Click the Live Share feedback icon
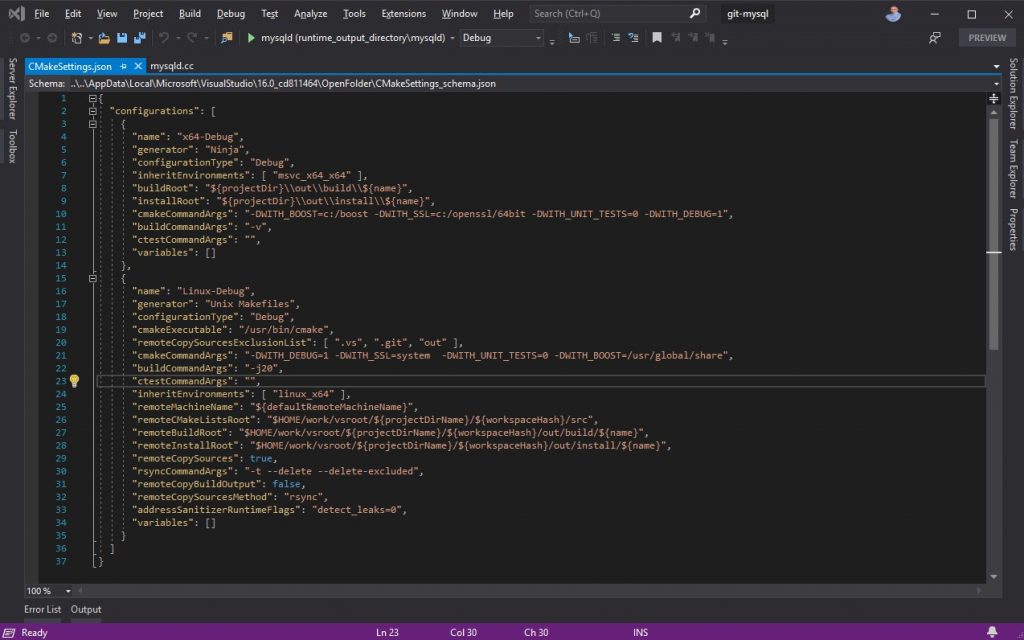 935,38
